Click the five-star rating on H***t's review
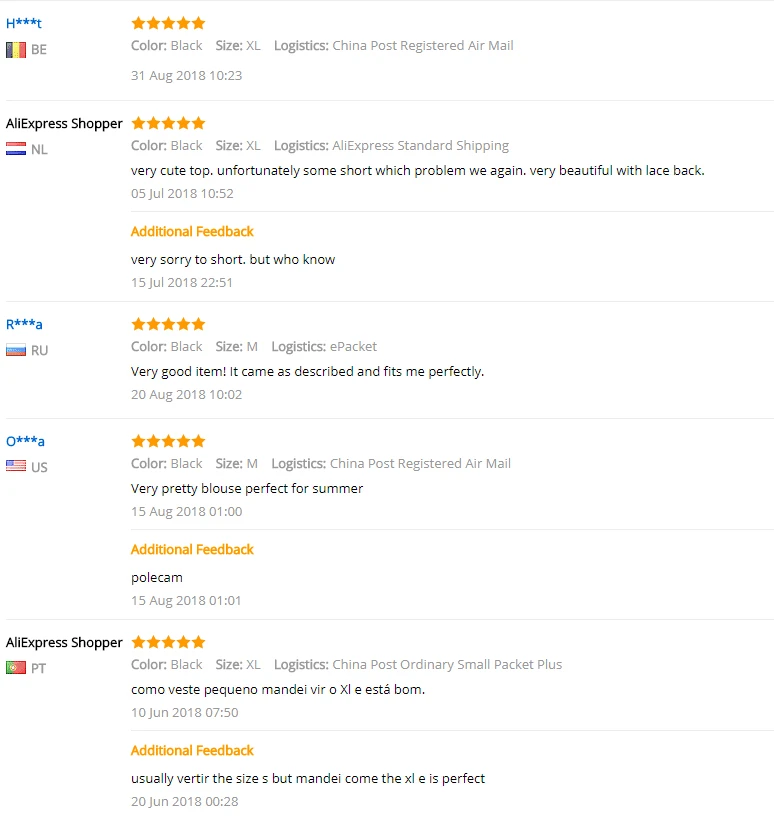 pyautogui.click(x=168, y=23)
